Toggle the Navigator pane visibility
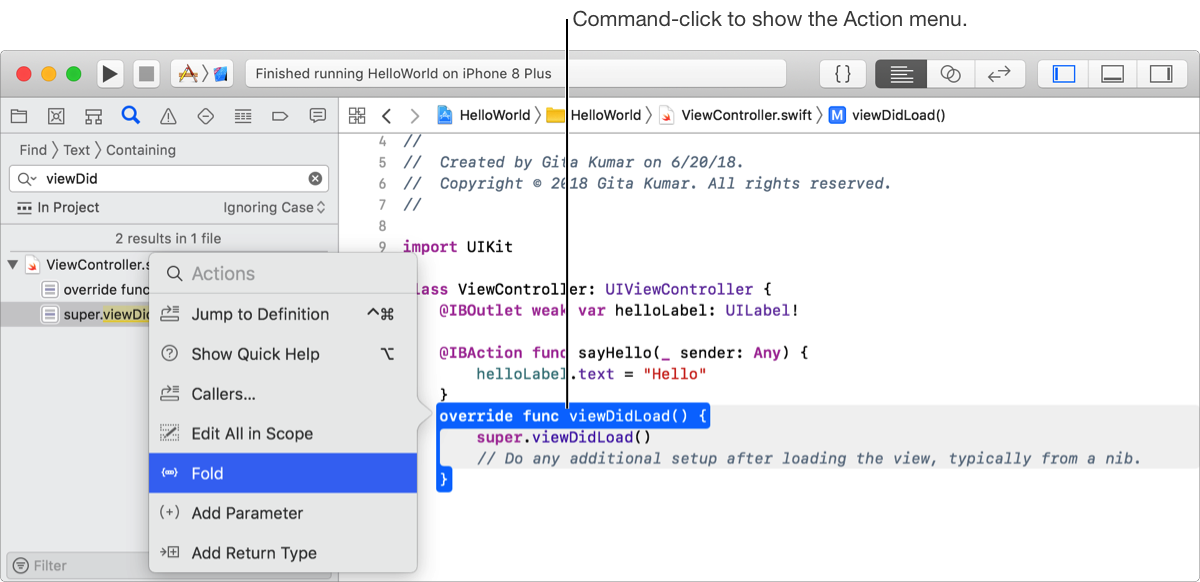Viewport: 1200px width, 582px height. point(1064,73)
